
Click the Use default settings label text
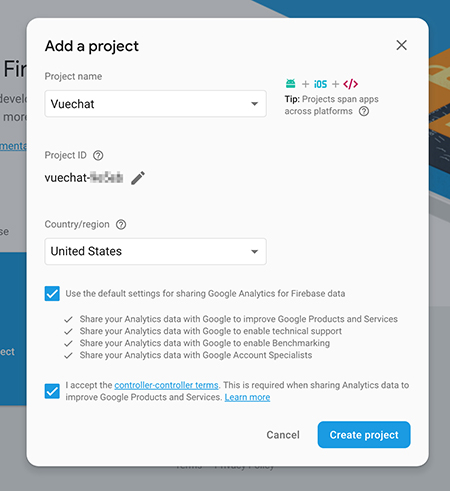[x=205, y=294]
